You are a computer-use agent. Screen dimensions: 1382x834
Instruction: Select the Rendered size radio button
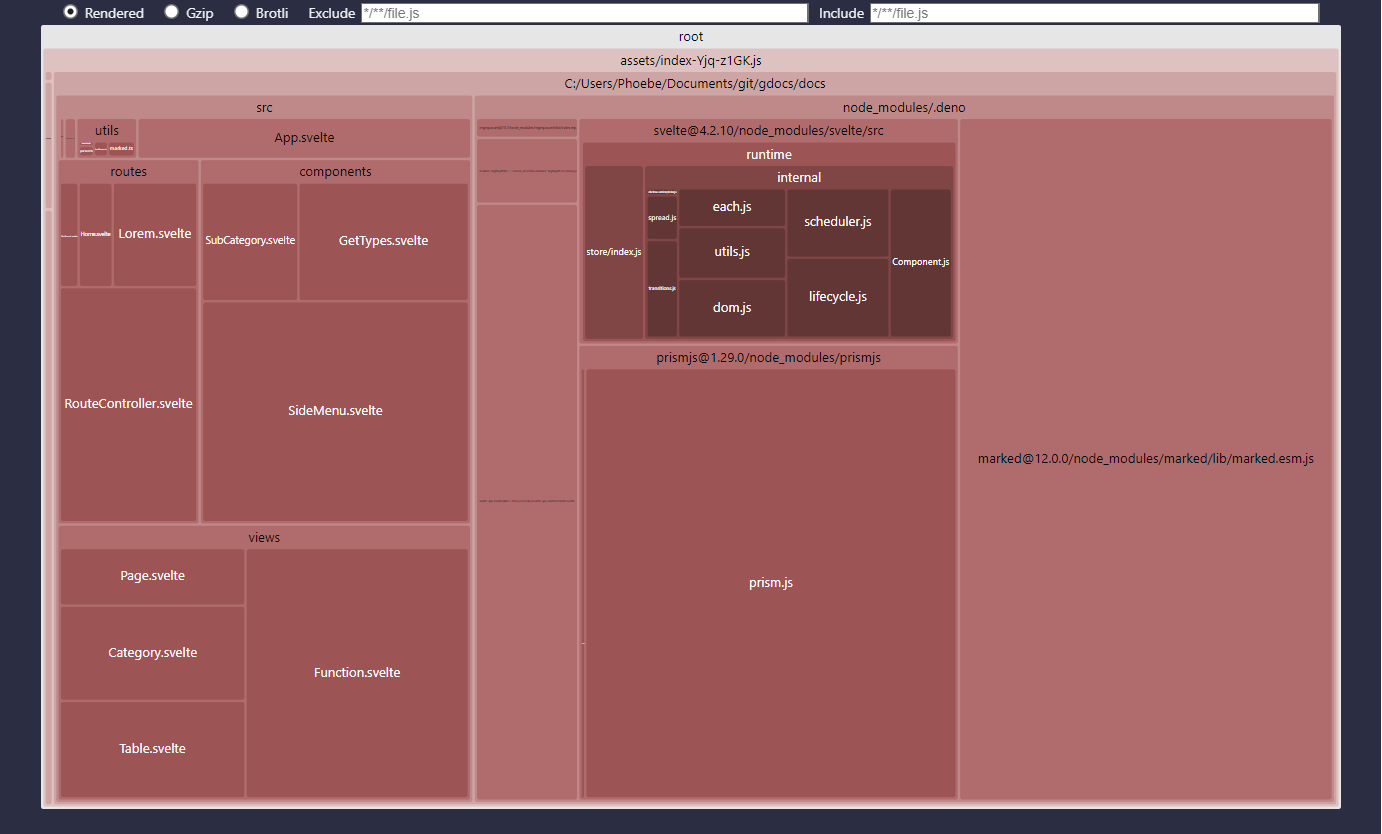(x=71, y=12)
